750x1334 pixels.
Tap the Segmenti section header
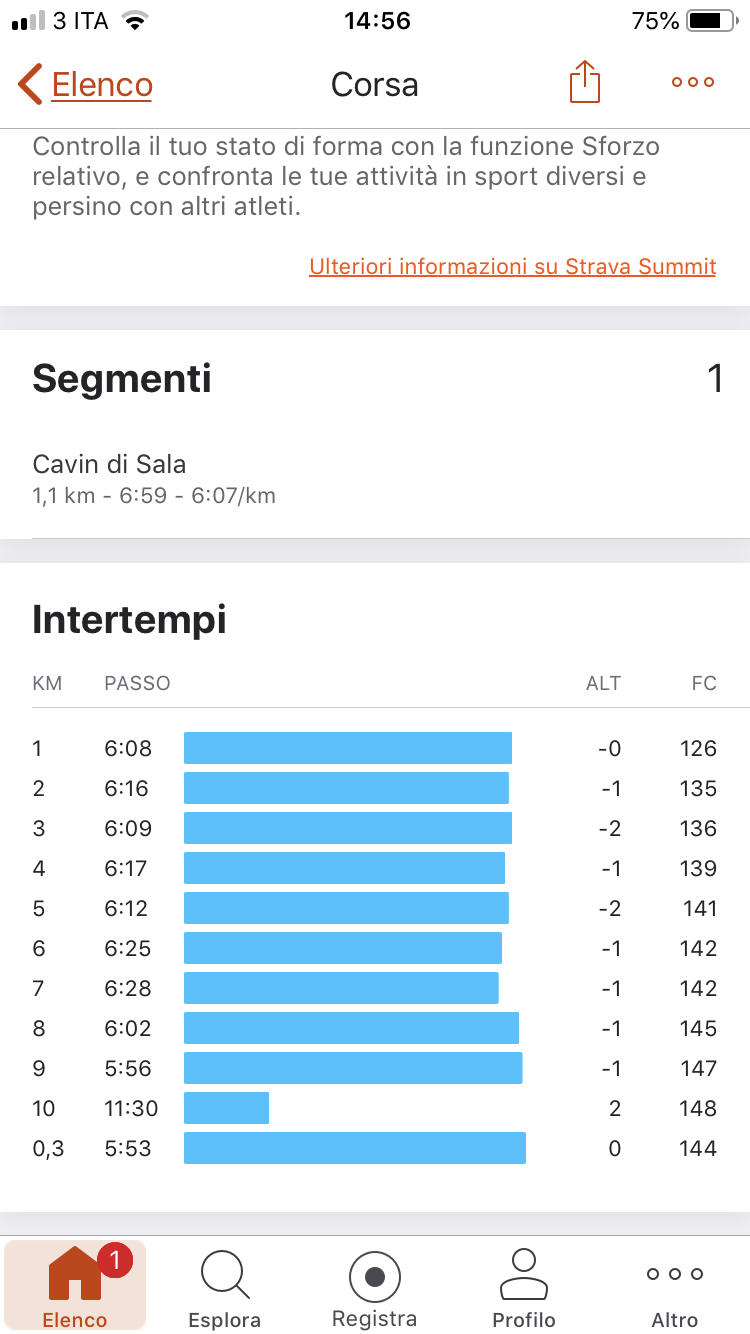(122, 379)
